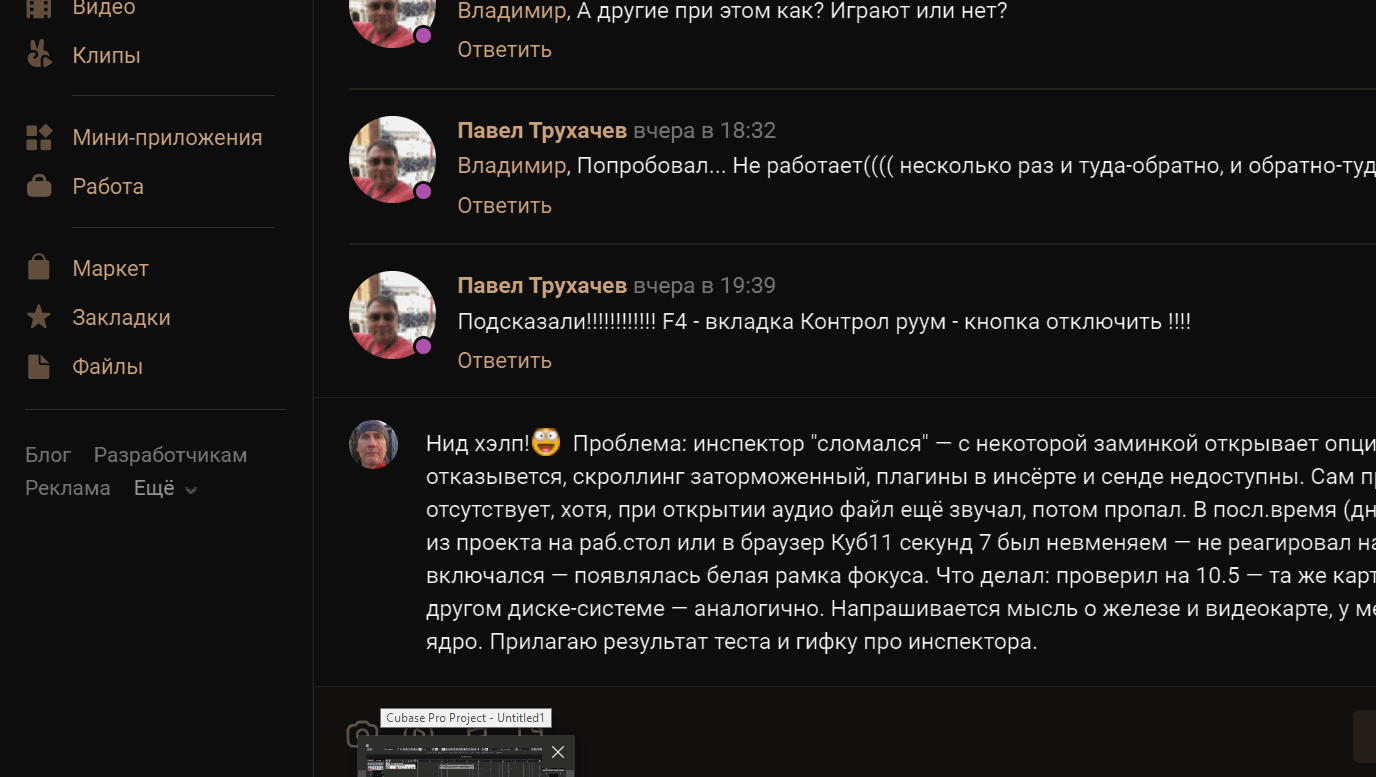Click the Файлы document icon
The image size is (1376, 777).
coord(39,367)
